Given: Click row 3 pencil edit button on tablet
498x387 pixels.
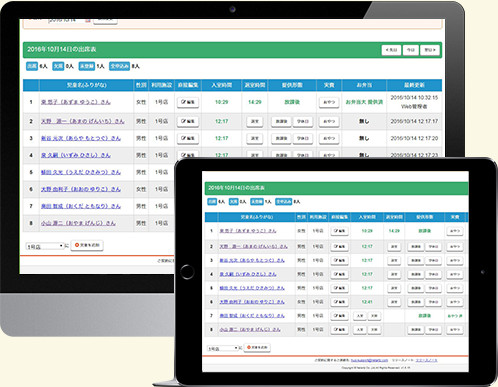Looking at the screenshot, I should (339, 260).
